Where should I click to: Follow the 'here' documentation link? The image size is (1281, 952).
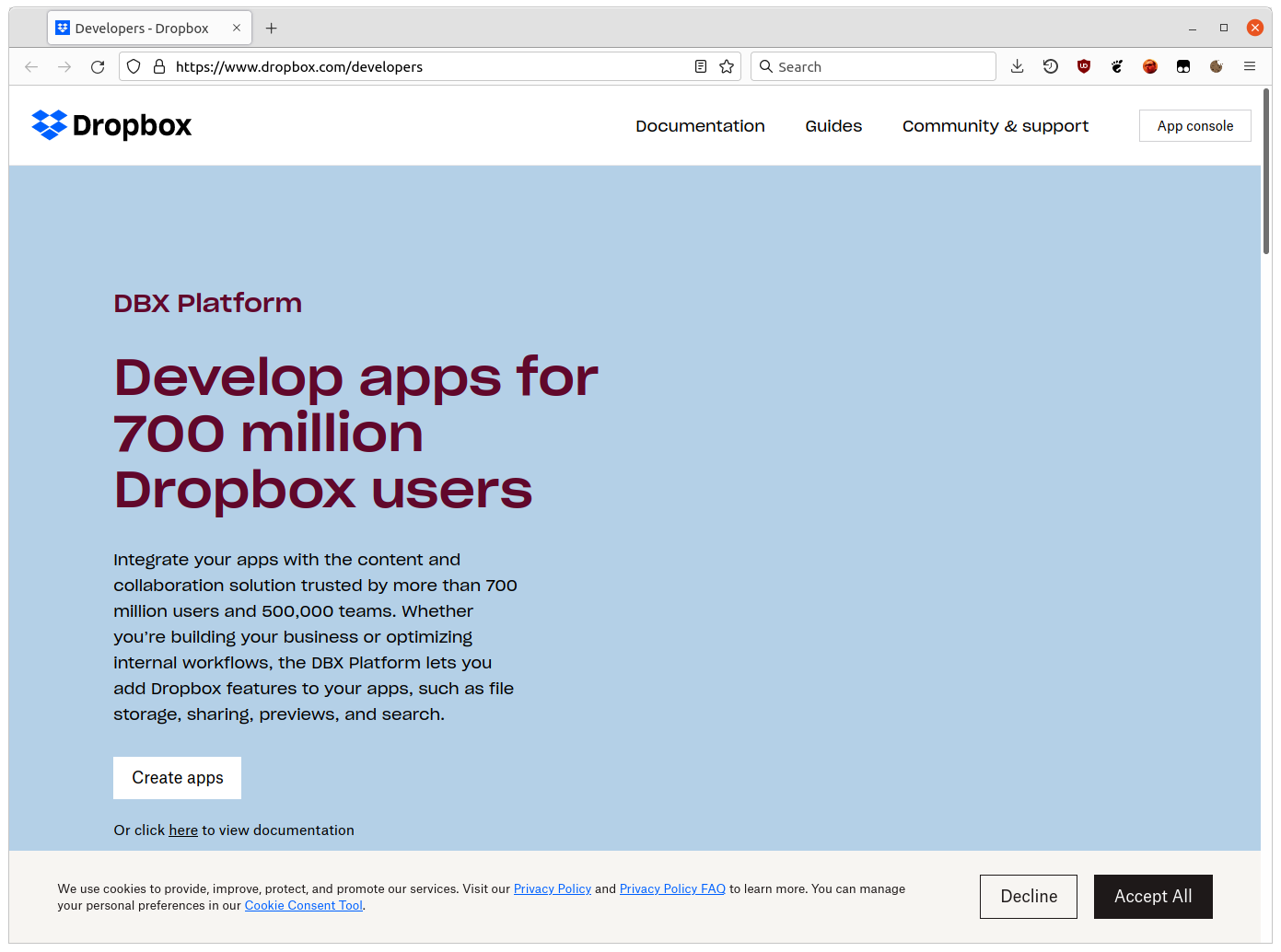pyautogui.click(x=183, y=830)
